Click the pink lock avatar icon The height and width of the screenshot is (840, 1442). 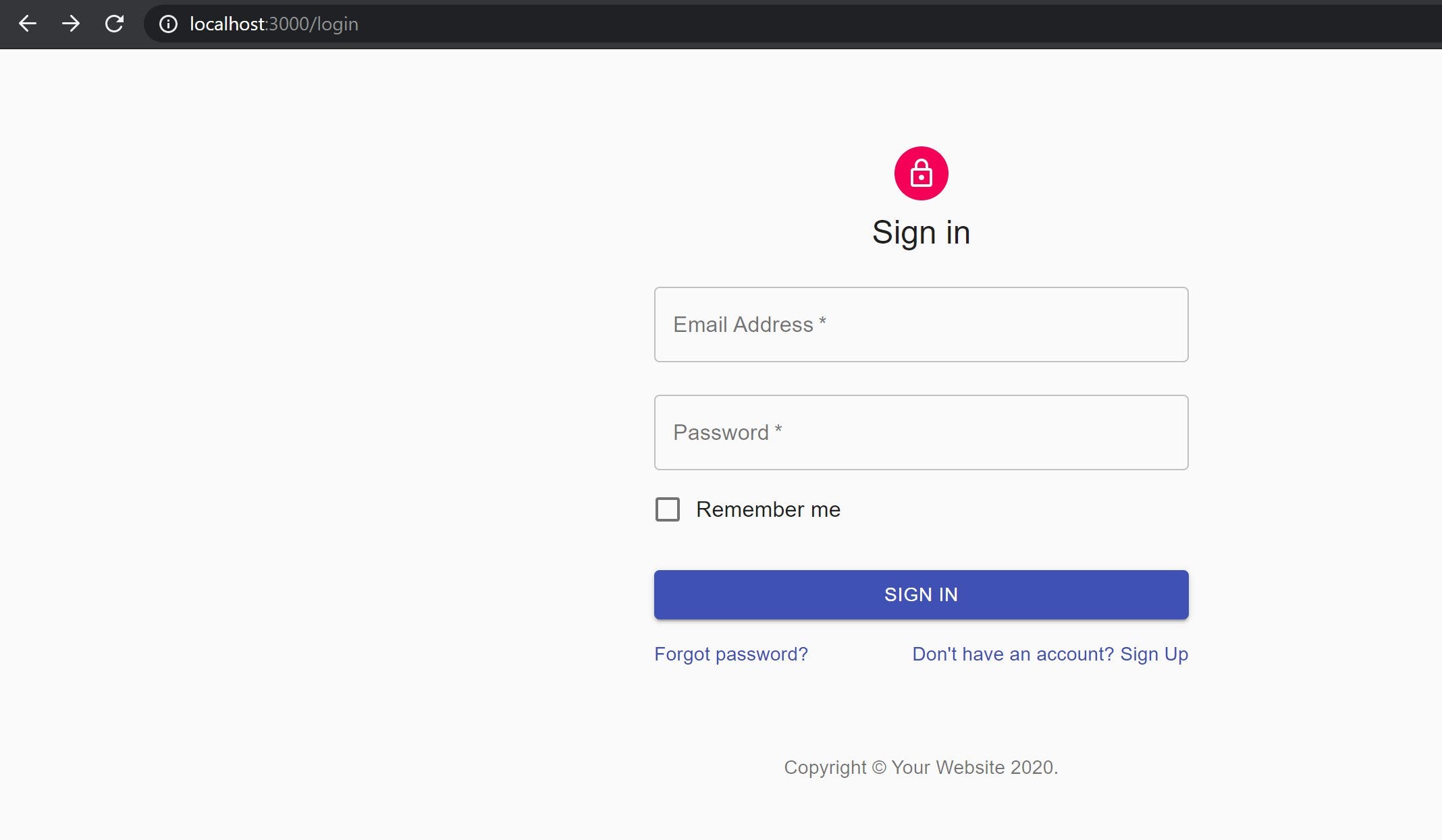tap(921, 173)
